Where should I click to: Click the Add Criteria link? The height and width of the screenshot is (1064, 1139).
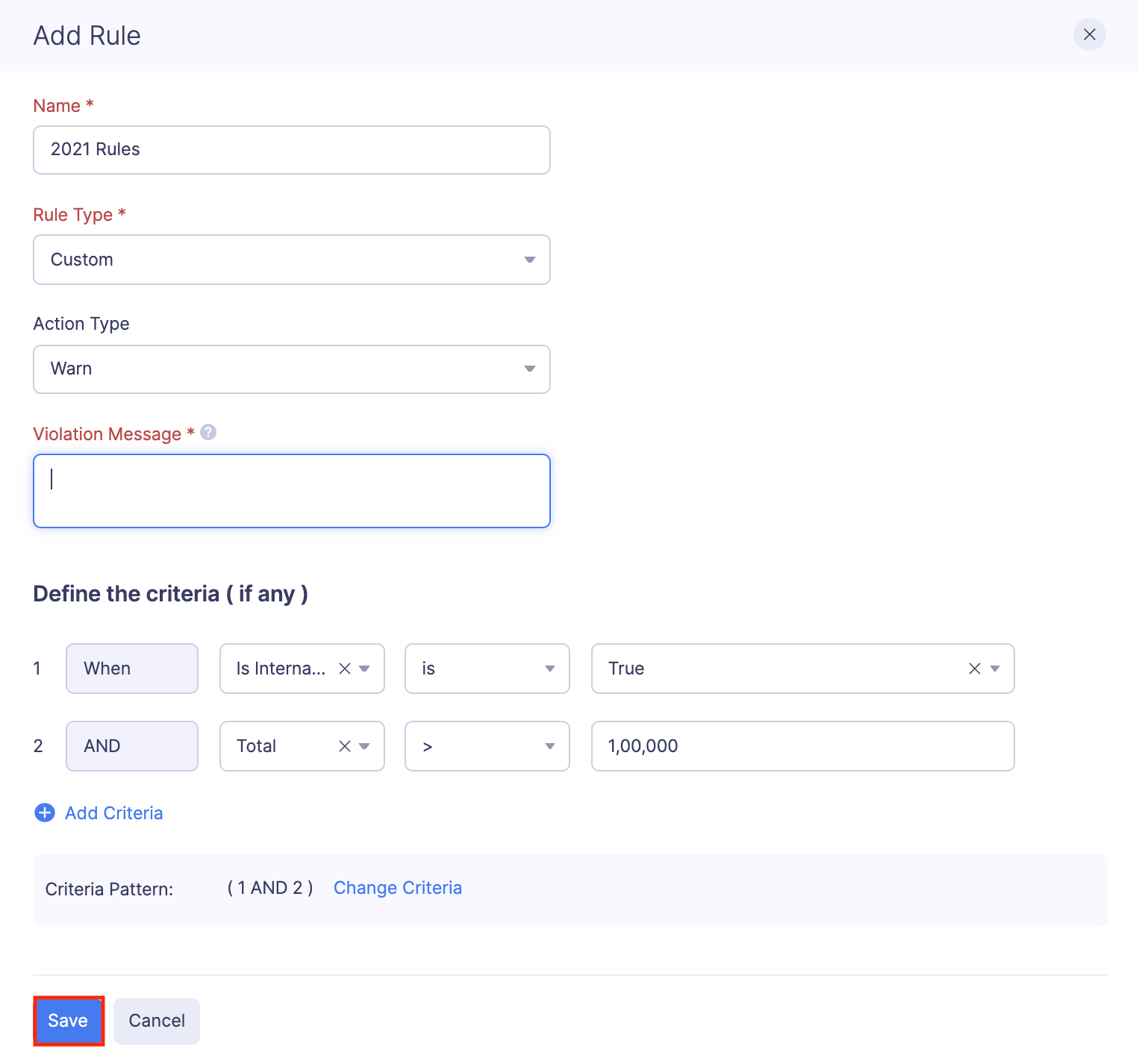click(x=113, y=813)
